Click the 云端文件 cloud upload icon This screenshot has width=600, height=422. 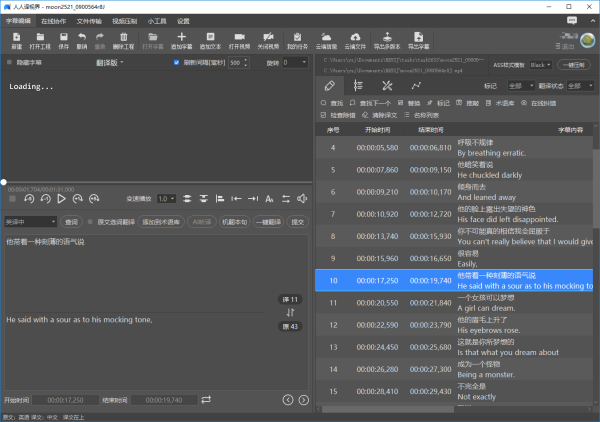pos(355,39)
